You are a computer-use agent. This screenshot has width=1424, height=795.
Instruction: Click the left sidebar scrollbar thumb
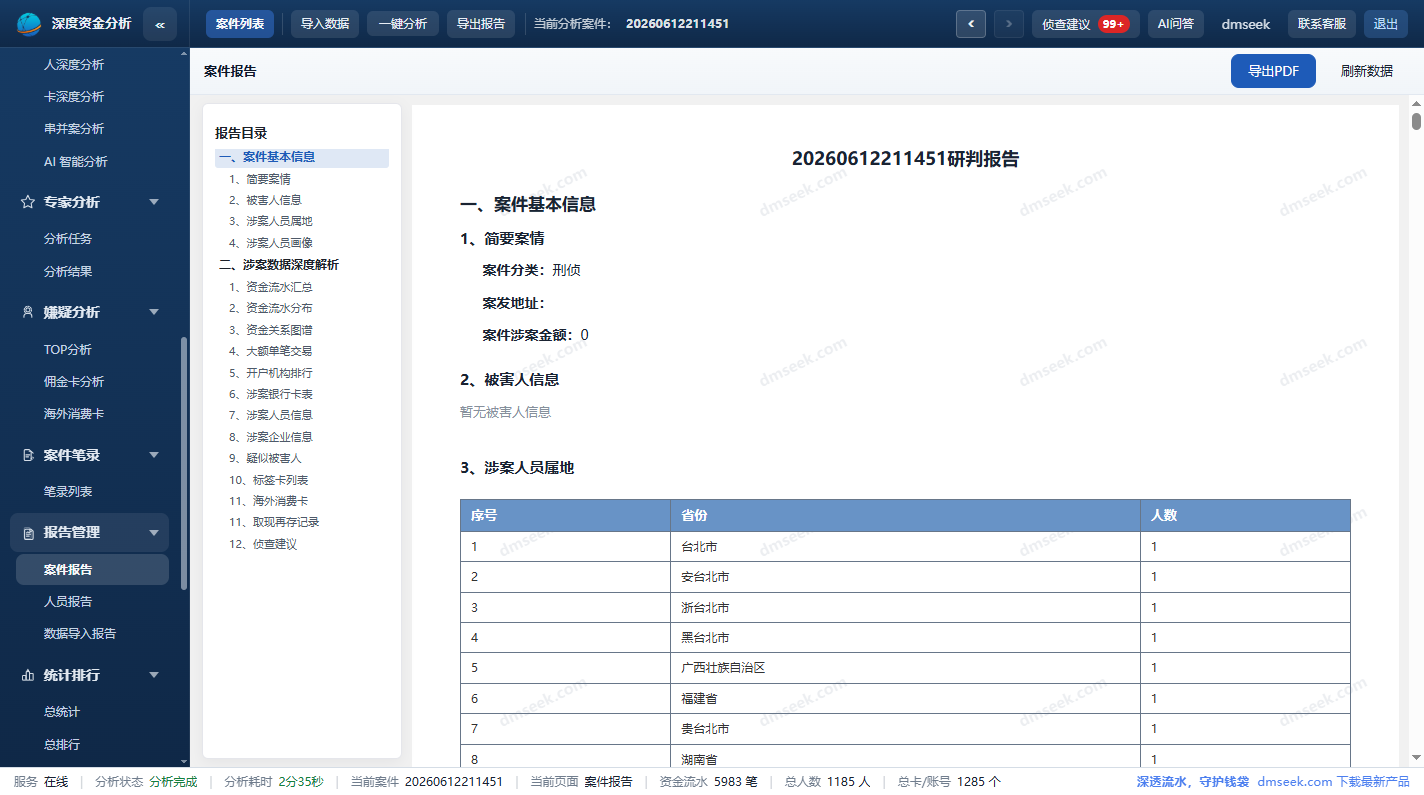(183, 464)
